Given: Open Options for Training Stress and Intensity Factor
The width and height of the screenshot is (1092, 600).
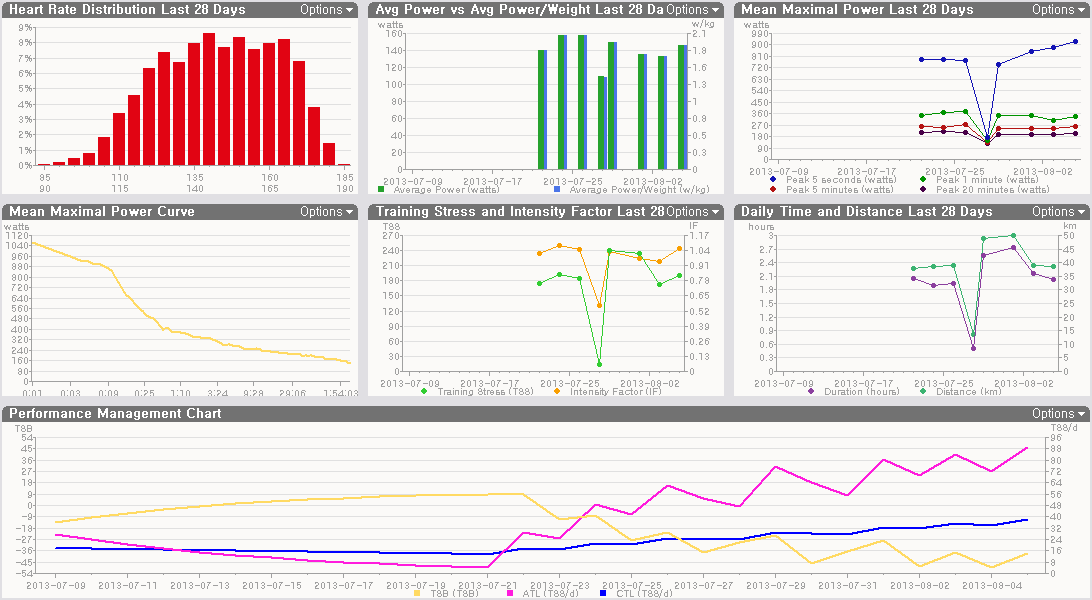Looking at the screenshot, I should 693,212.
